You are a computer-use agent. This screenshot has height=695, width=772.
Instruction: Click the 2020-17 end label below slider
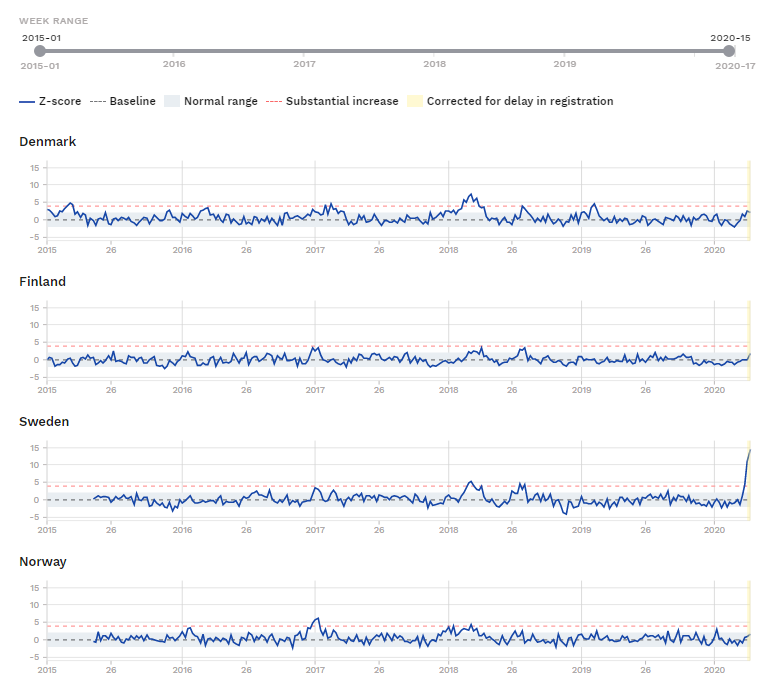(735, 66)
